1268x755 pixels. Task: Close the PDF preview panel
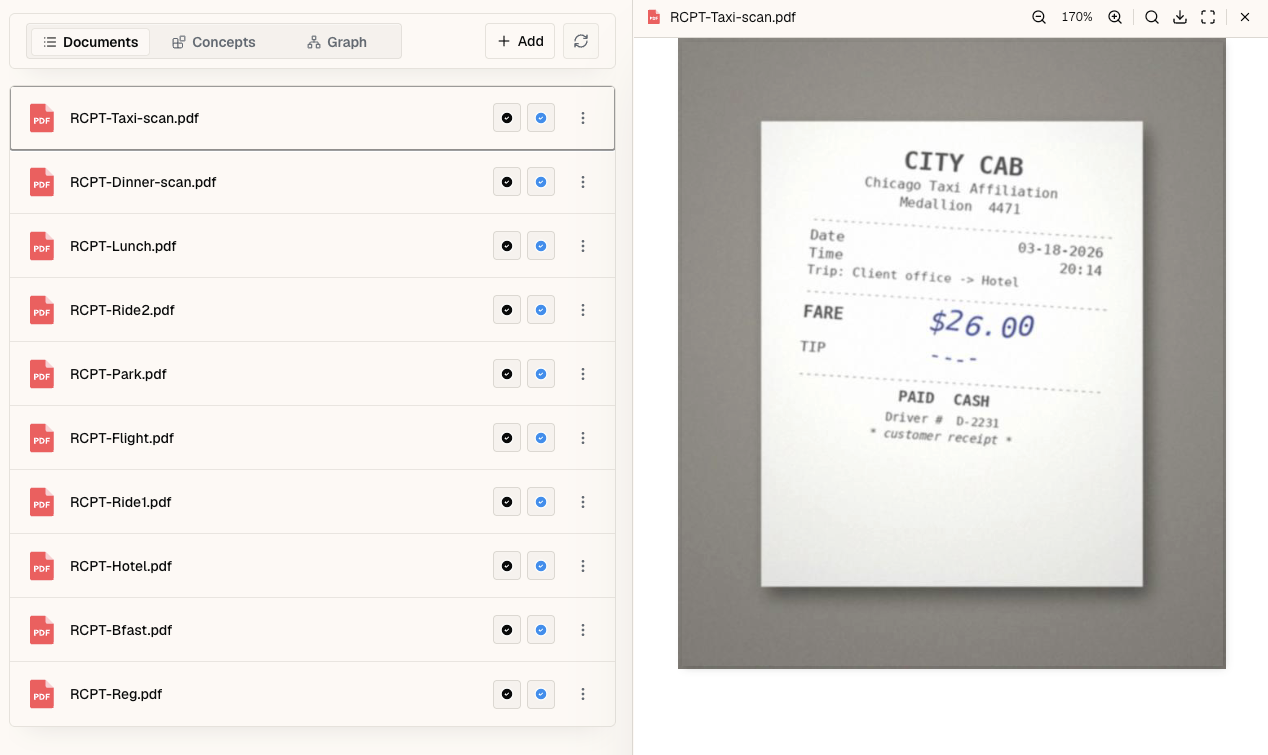[1245, 17]
